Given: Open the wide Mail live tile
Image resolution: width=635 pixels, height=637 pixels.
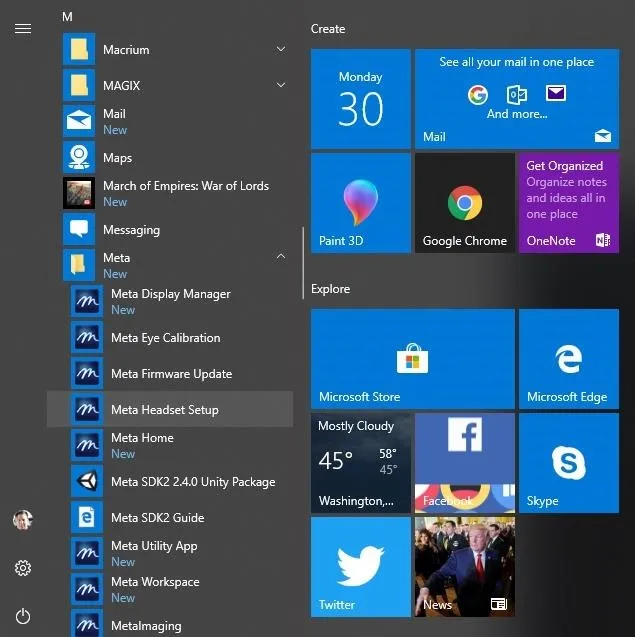Looking at the screenshot, I should pyautogui.click(x=517, y=99).
